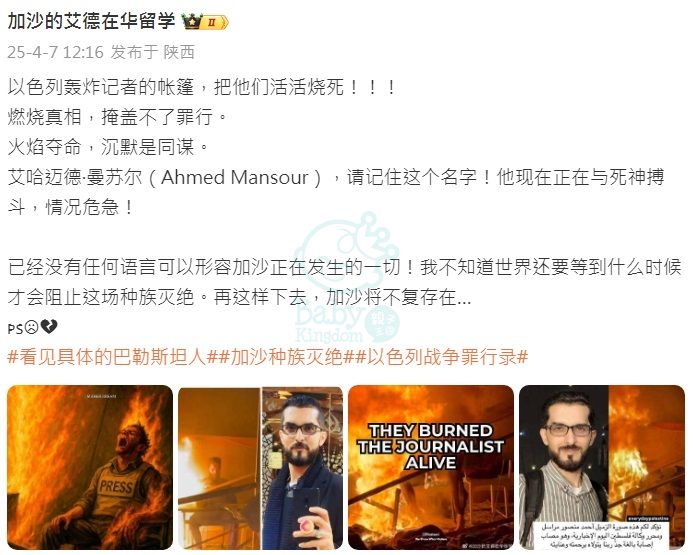
Task: Click the crown VIP badge icon
Action: (x=192, y=21)
